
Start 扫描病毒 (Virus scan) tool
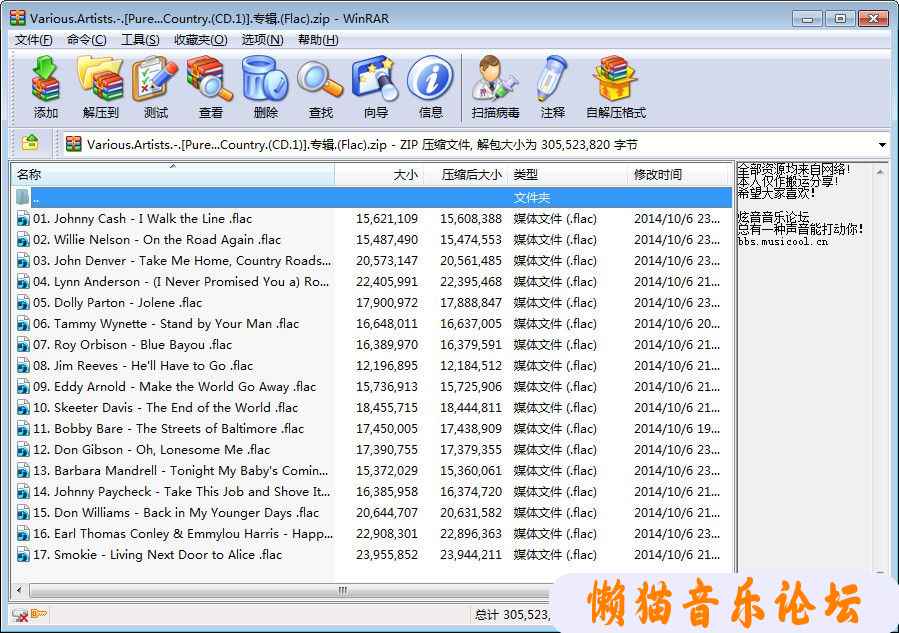click(x=495, y=87)
